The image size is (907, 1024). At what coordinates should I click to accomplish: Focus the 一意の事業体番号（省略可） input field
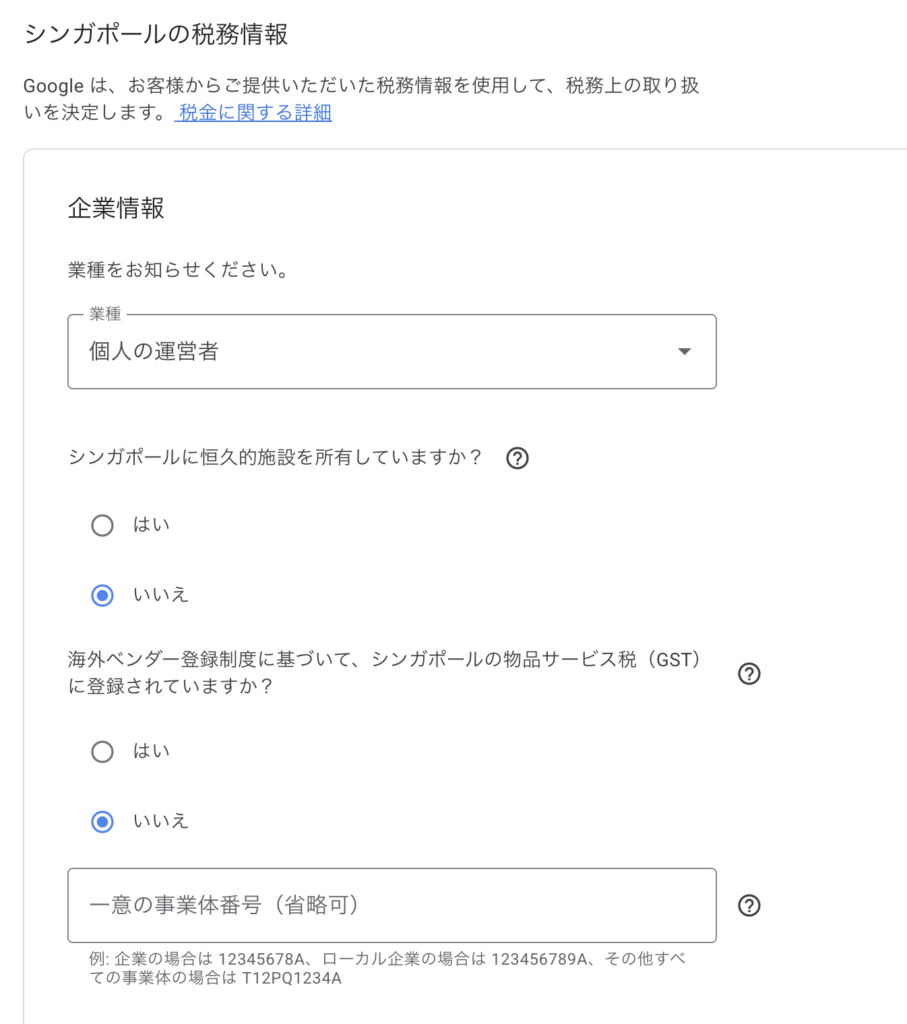[x=392, y=905]
